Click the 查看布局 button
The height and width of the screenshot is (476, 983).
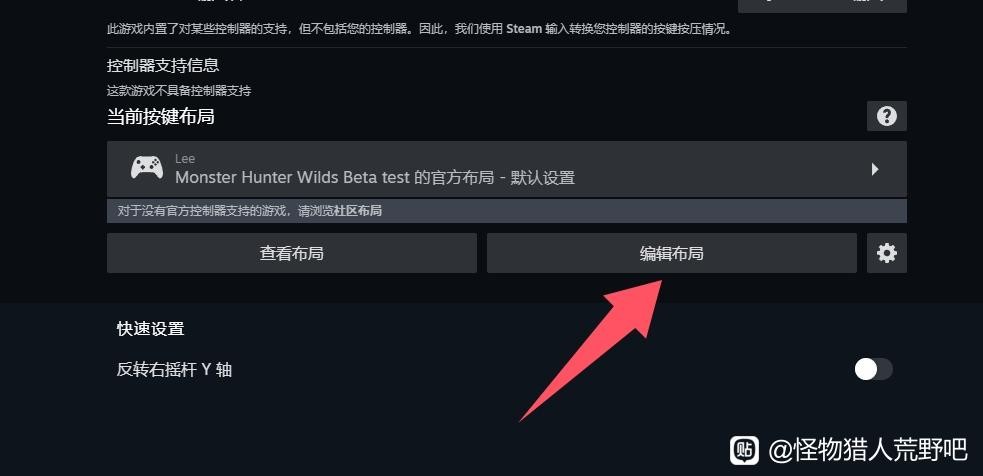[292, 253]
